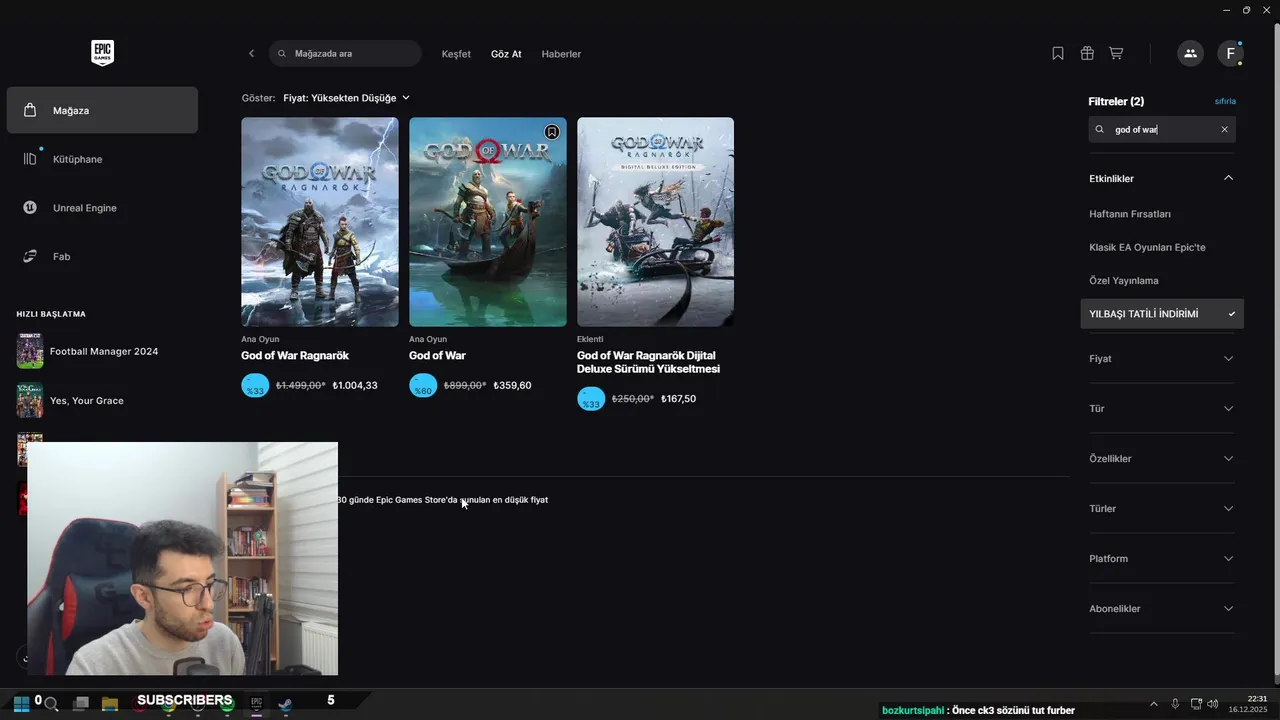Select the Göz At tab
The image size is (1280, 720).
(x=506, y=54)
